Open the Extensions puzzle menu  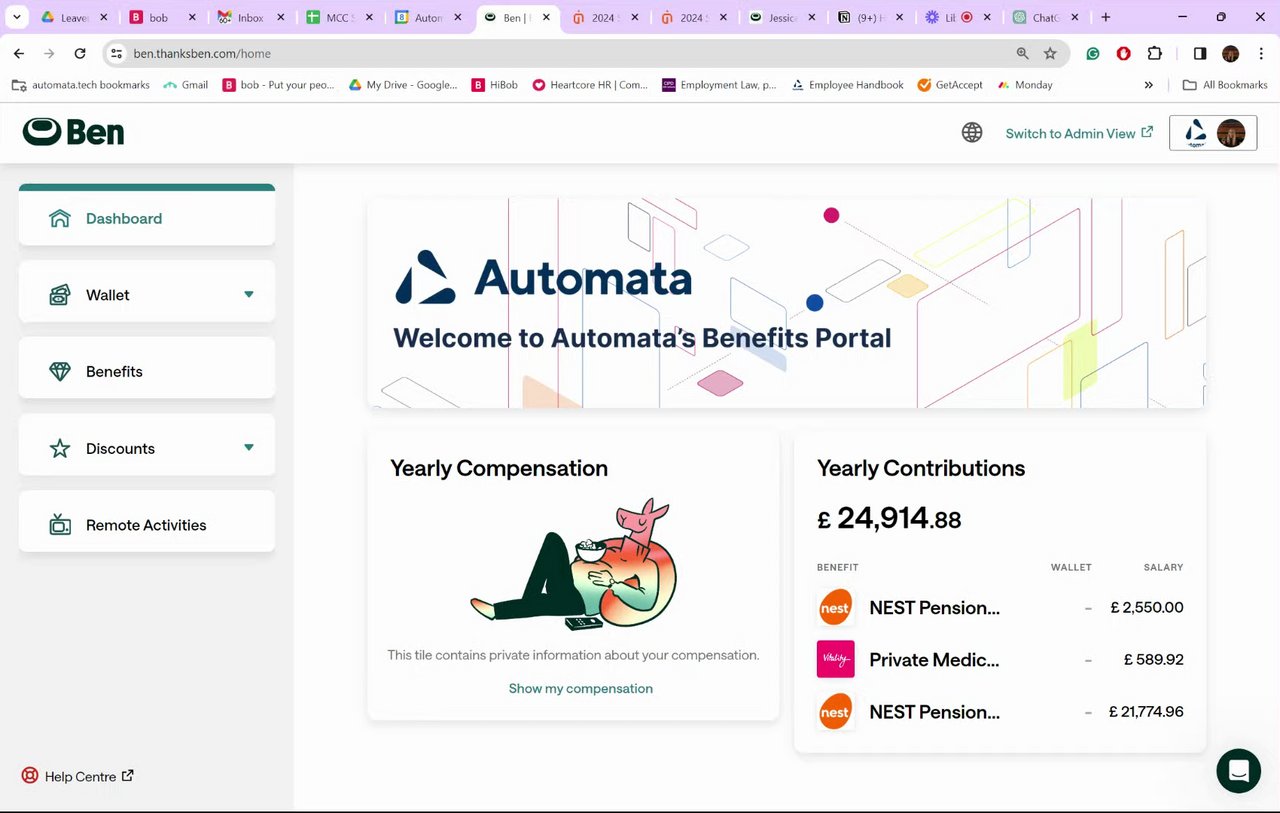pyautogui.click(x=1154, y=54)
